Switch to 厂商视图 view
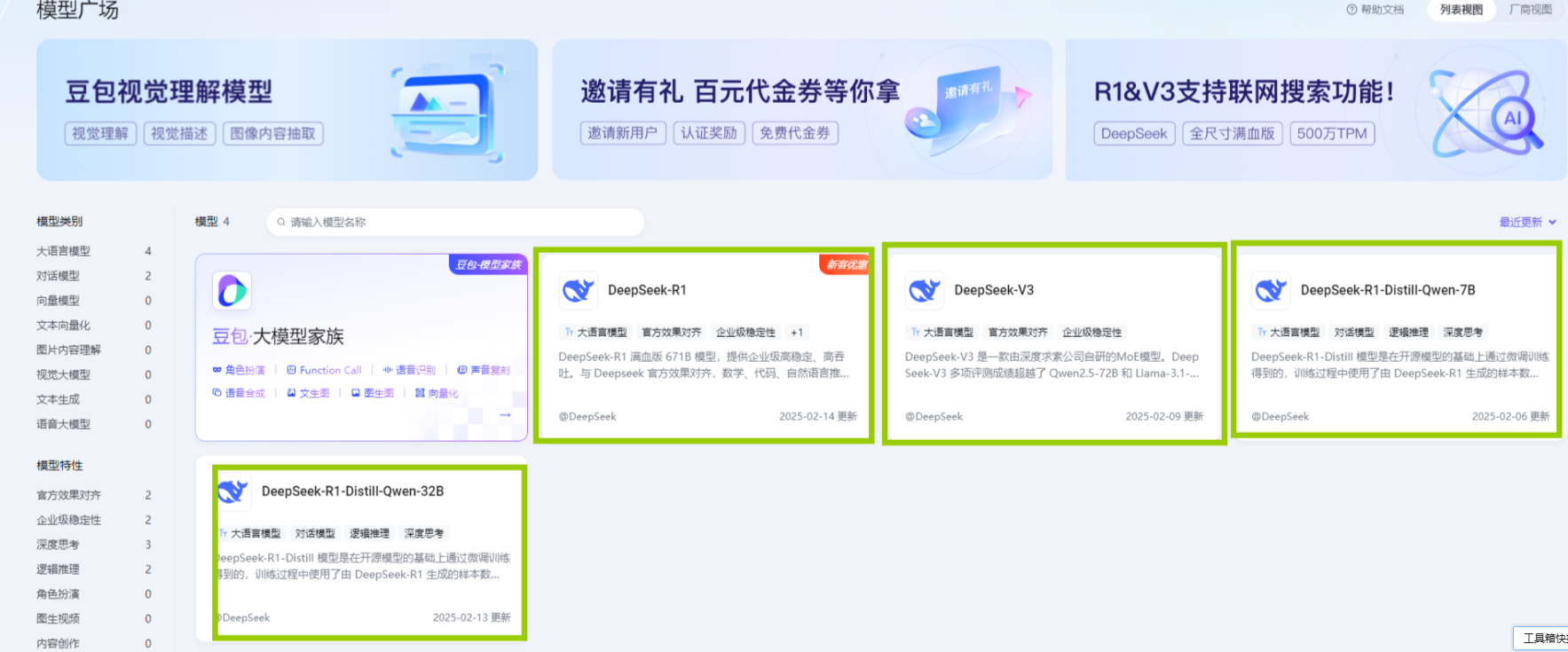Viewport: 1568px width, 652px height. [1531, 10]
